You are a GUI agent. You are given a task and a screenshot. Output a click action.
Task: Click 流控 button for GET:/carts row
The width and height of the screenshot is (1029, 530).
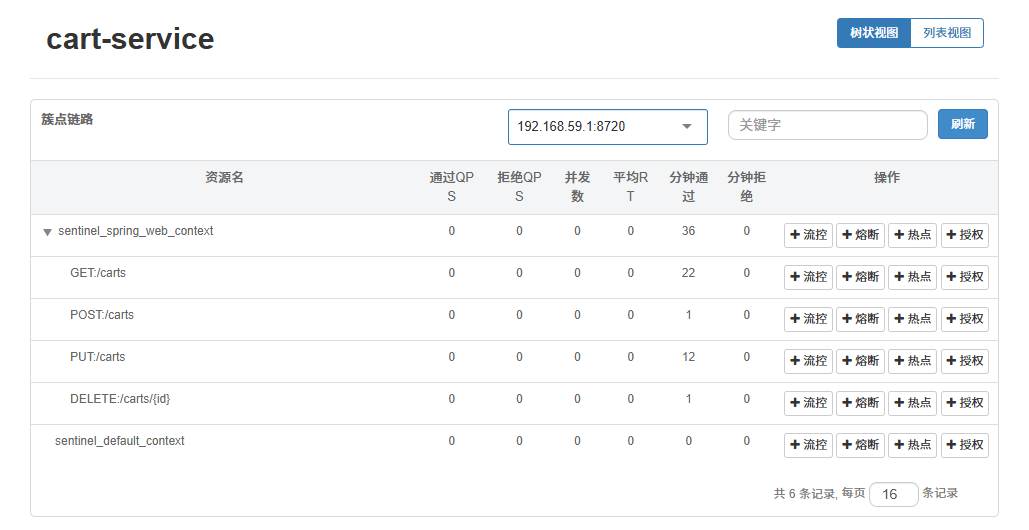[808, 277]
